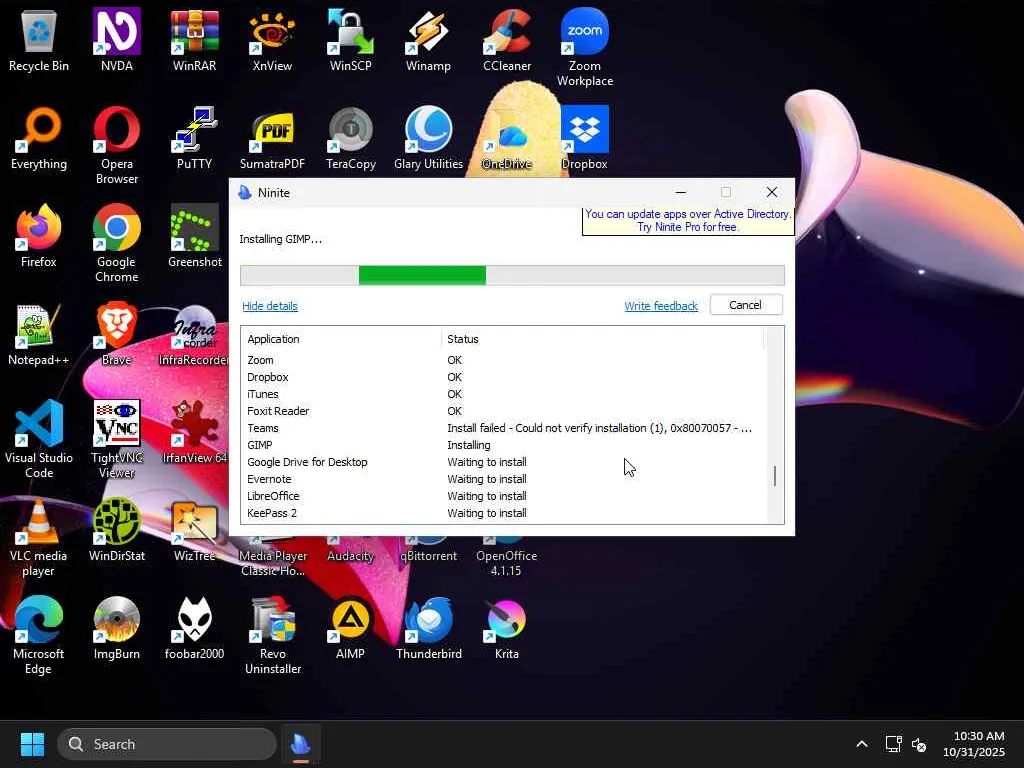The height and width of the screenshot is (768, 1024).
Task: Select the KeePass 2 row
Action: coord(503,513)
